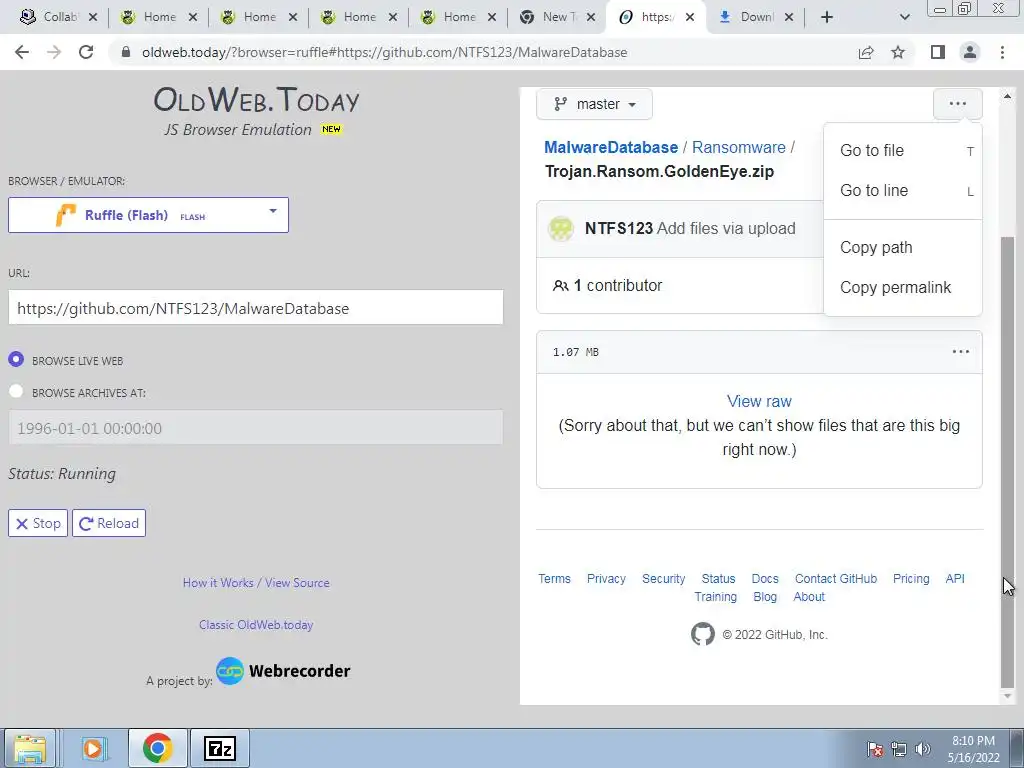Open How it Works / View Source link
Viewport: 1024px width, 768px height.
pos(256,583)
